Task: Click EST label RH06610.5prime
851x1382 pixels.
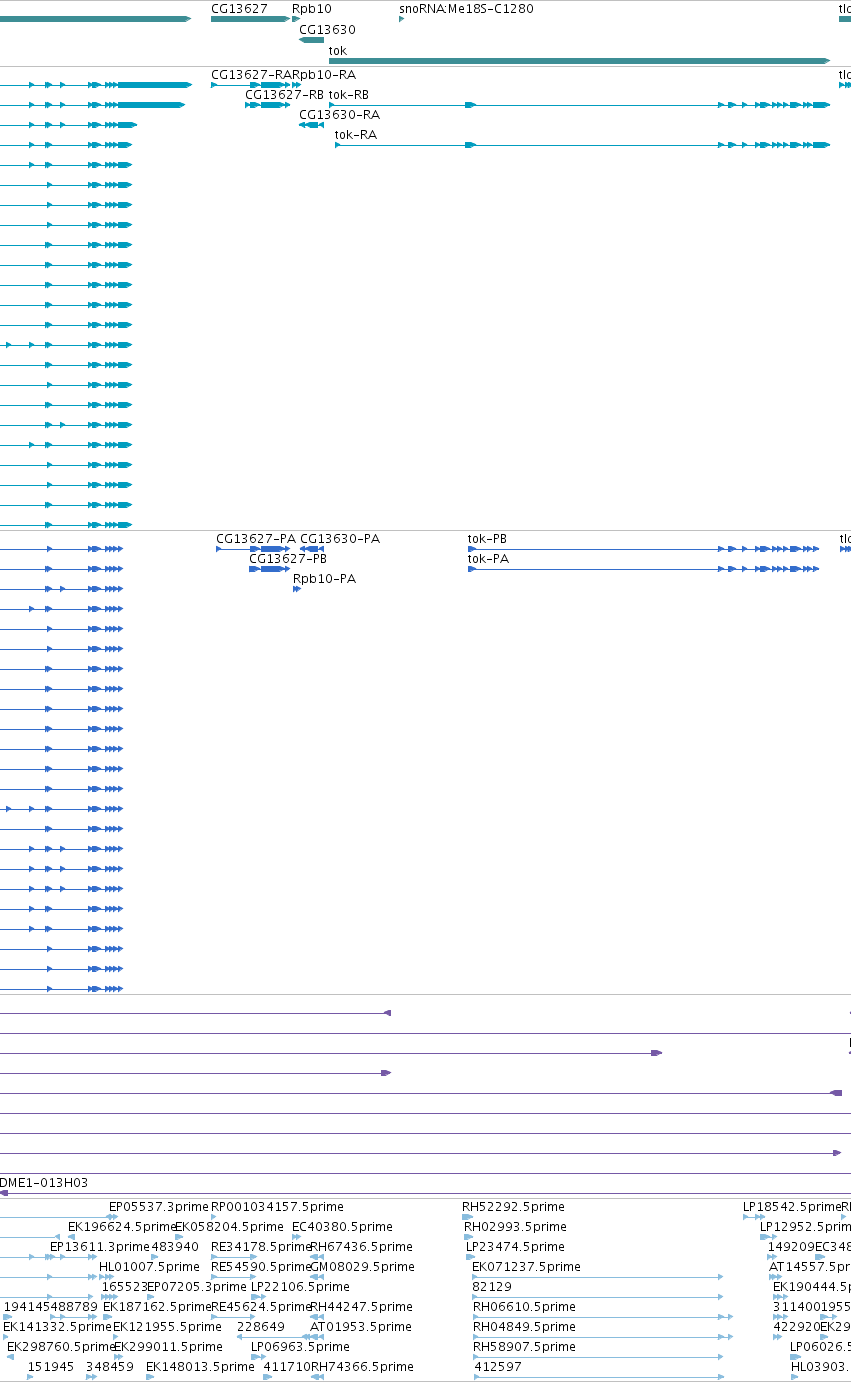Action: [524, 1306]
